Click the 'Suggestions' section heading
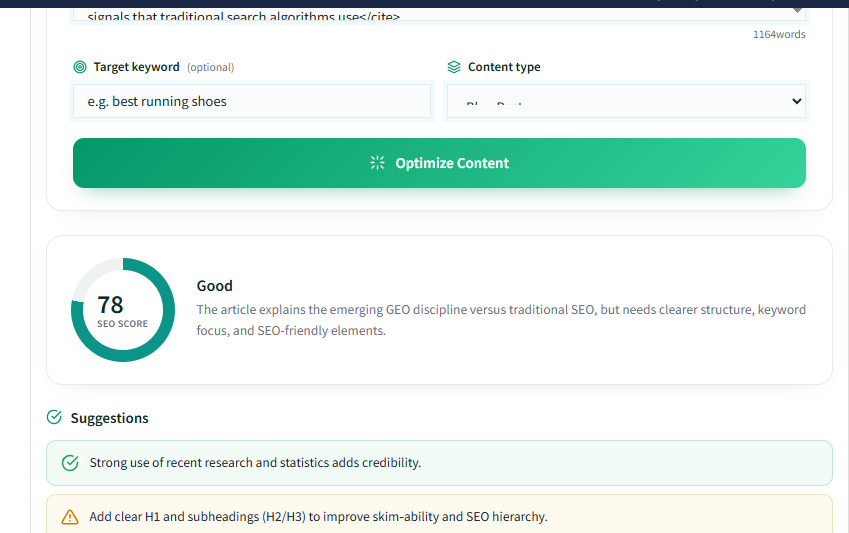This screenshot has height=533, width=849. point(109,418)
